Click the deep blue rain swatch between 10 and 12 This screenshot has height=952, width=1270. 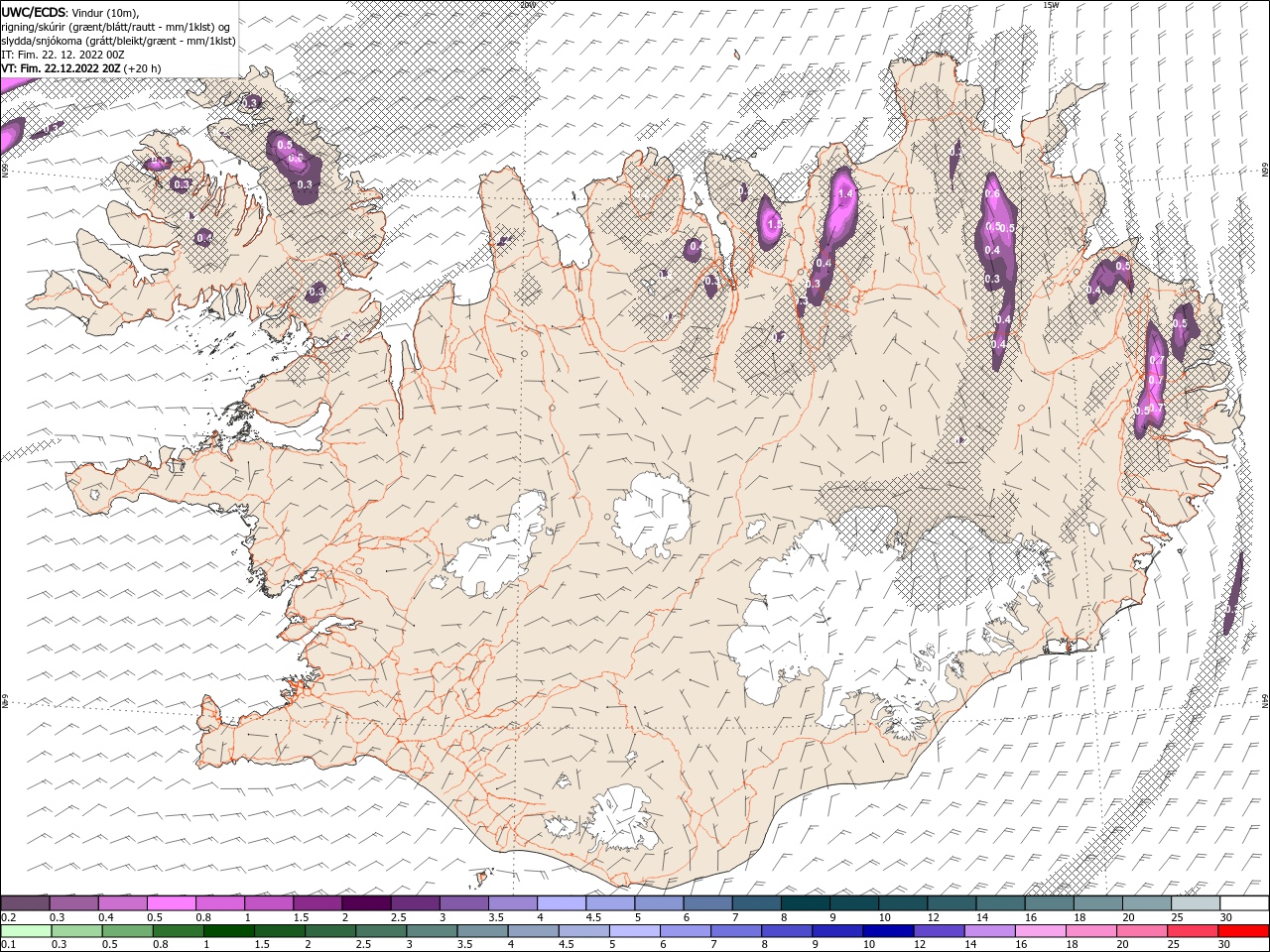click(x=887, y=931)
